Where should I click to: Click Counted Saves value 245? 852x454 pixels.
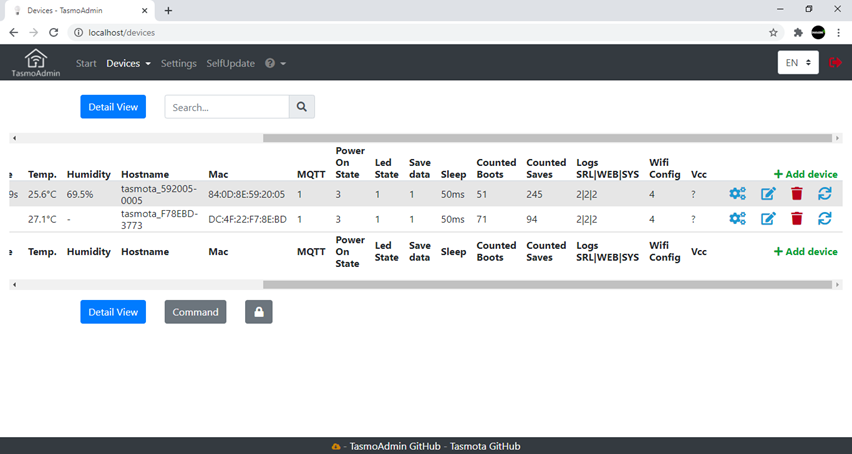click(534, 194)
